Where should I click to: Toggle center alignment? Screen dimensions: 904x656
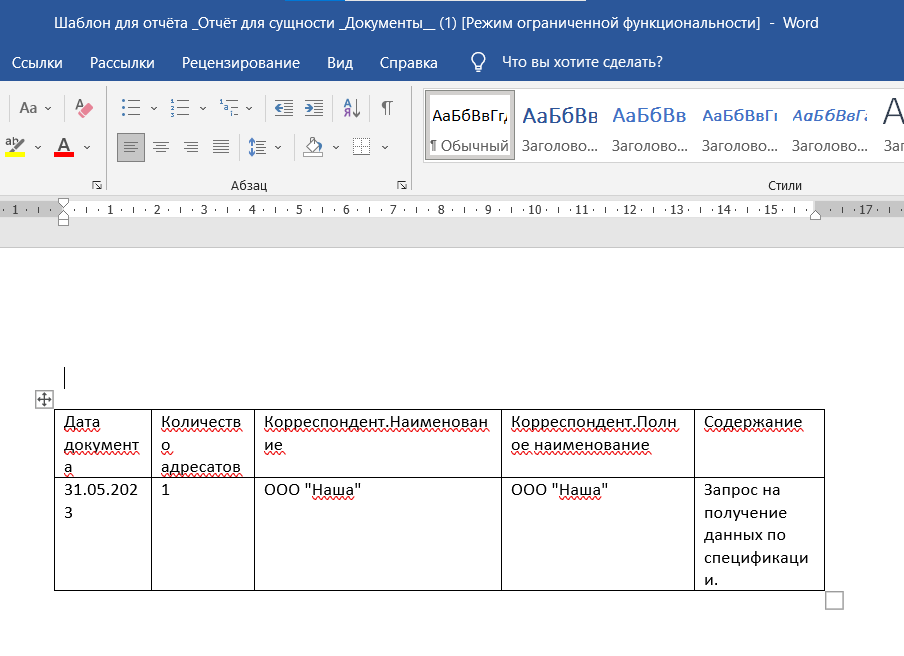160,147
